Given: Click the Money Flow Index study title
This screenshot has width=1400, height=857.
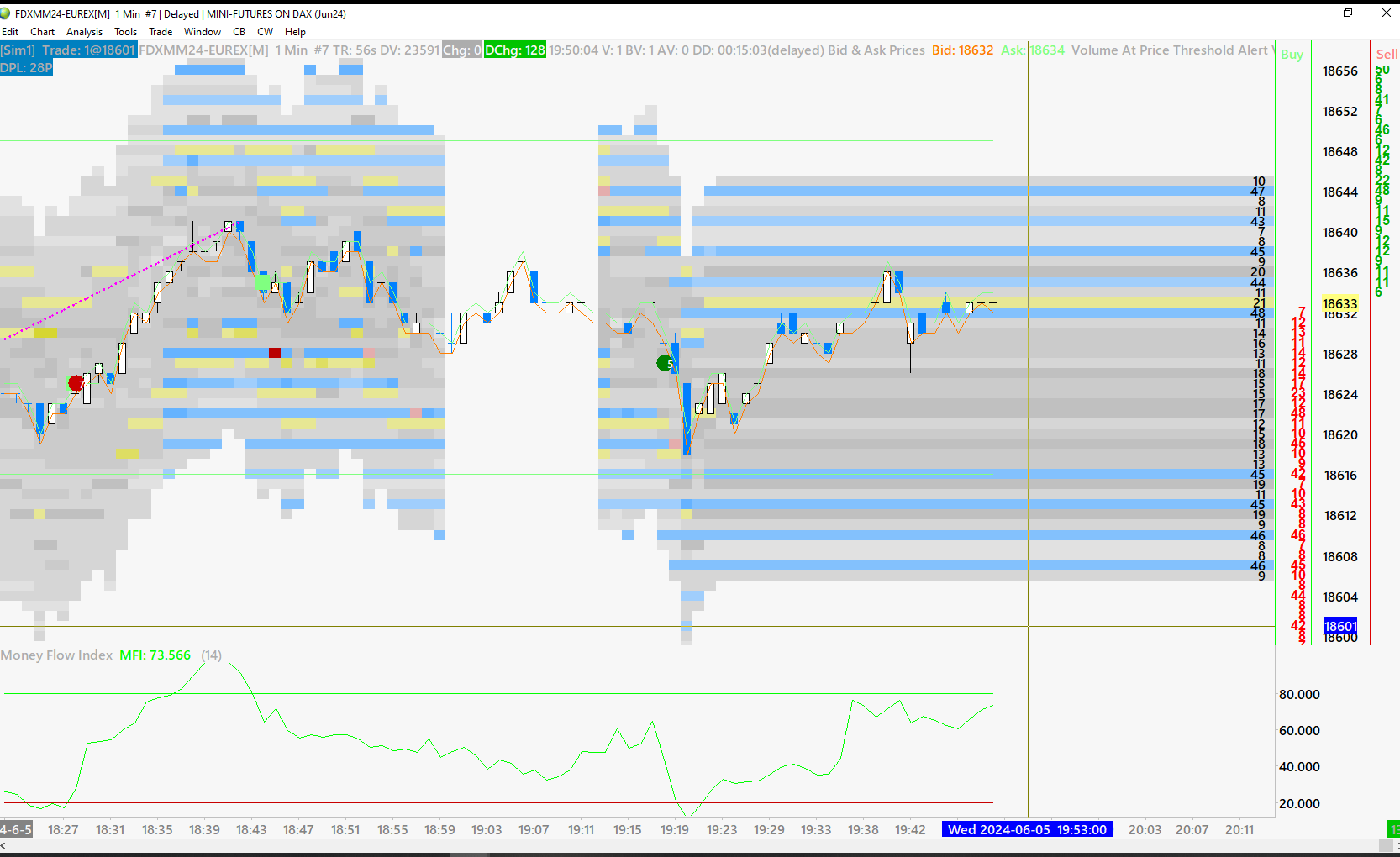Looking at the screenshot, I should [56, 655].
